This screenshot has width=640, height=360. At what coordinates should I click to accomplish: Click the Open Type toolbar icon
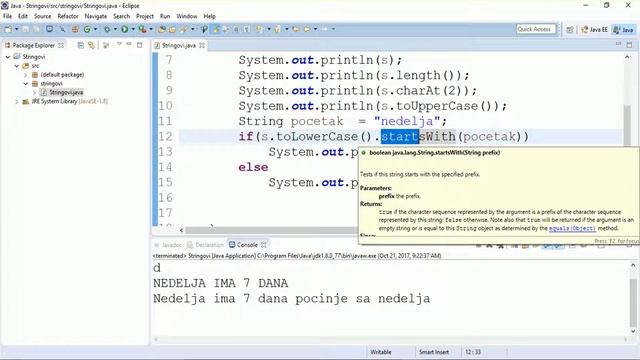(x=162, y=29)
